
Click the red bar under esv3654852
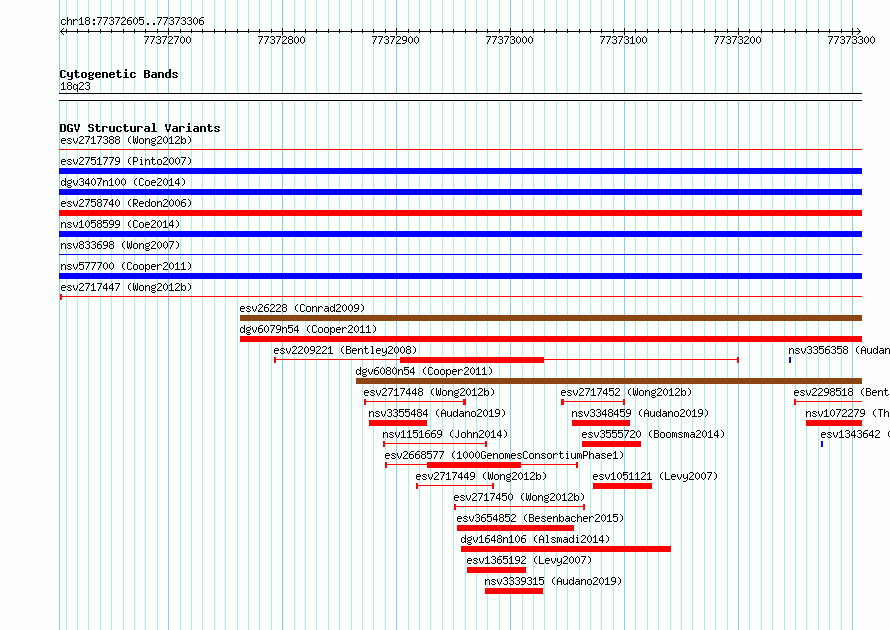click(515, 528)
